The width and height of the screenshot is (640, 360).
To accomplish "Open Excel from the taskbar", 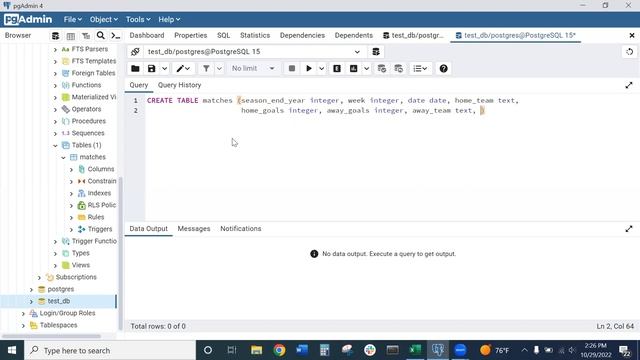I will tap(415, 350).
